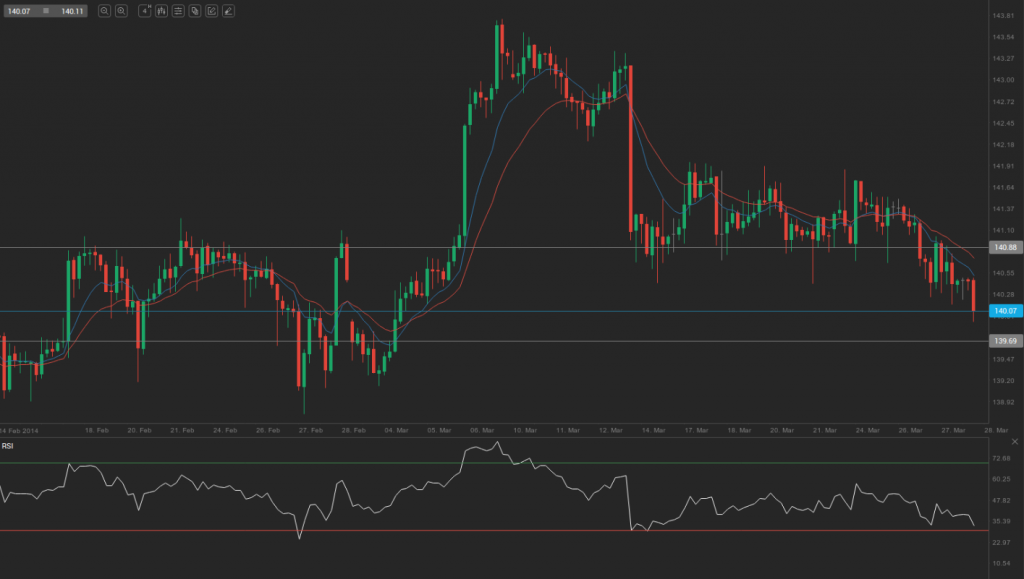
Task: Open the candlestick chart type icon
Action: [161, 12]
